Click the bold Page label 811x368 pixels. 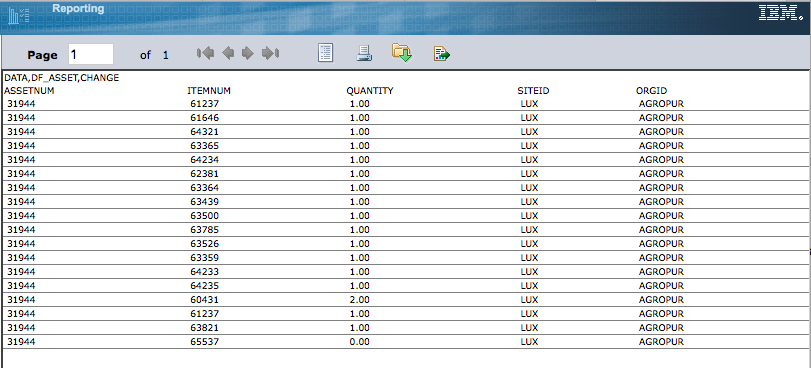coord(42,55)
